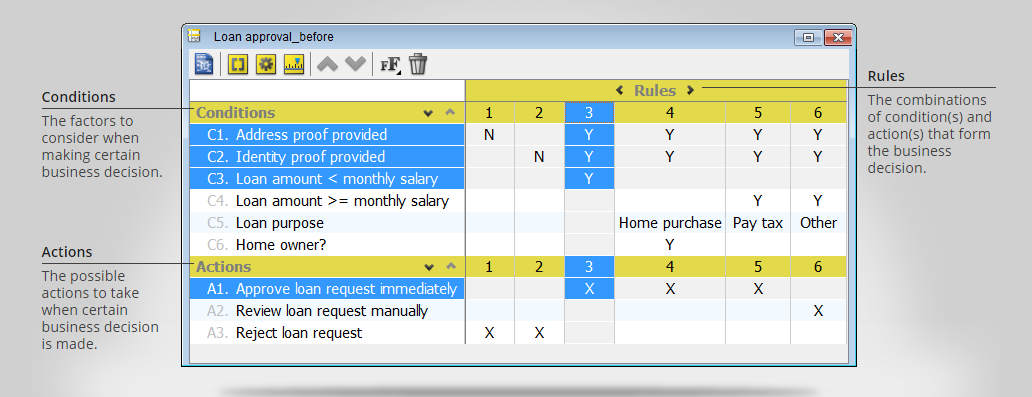This screenshot has width=1032, height=397.
Task: Click the right arrow beside Rules
Action: pos(690,90)
